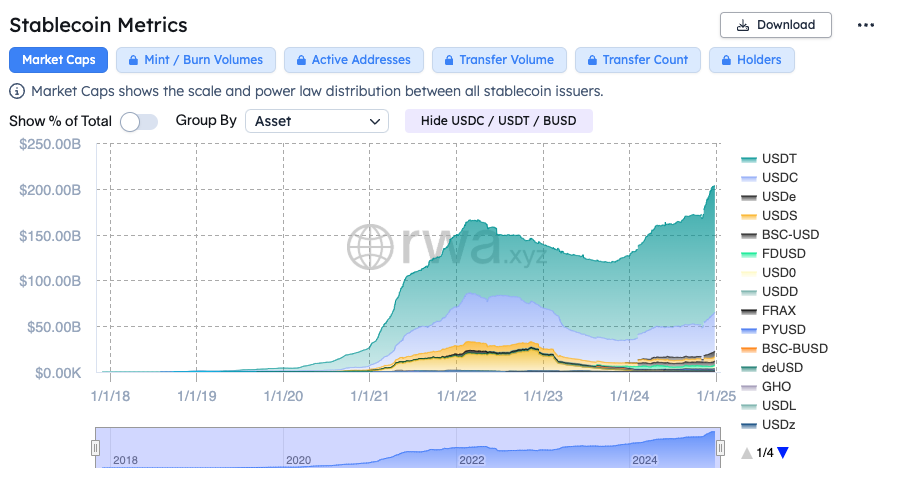
Task: Go to next legend page with blue down arrow
Action: 783,453
